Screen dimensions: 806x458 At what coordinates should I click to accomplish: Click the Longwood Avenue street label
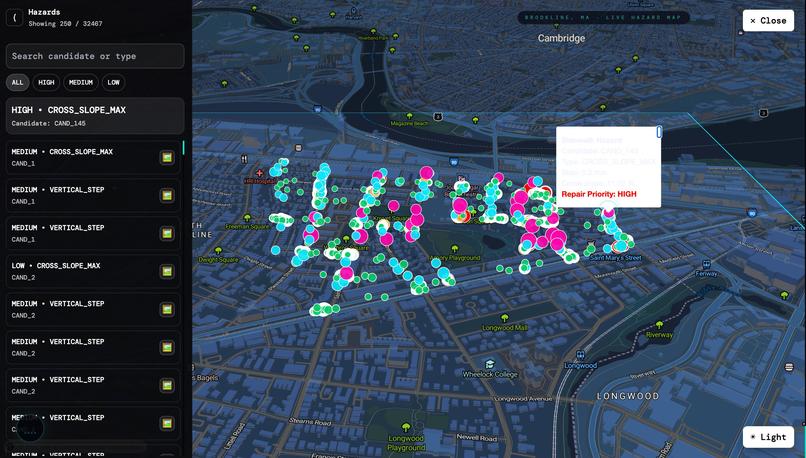tap(523, 398)
